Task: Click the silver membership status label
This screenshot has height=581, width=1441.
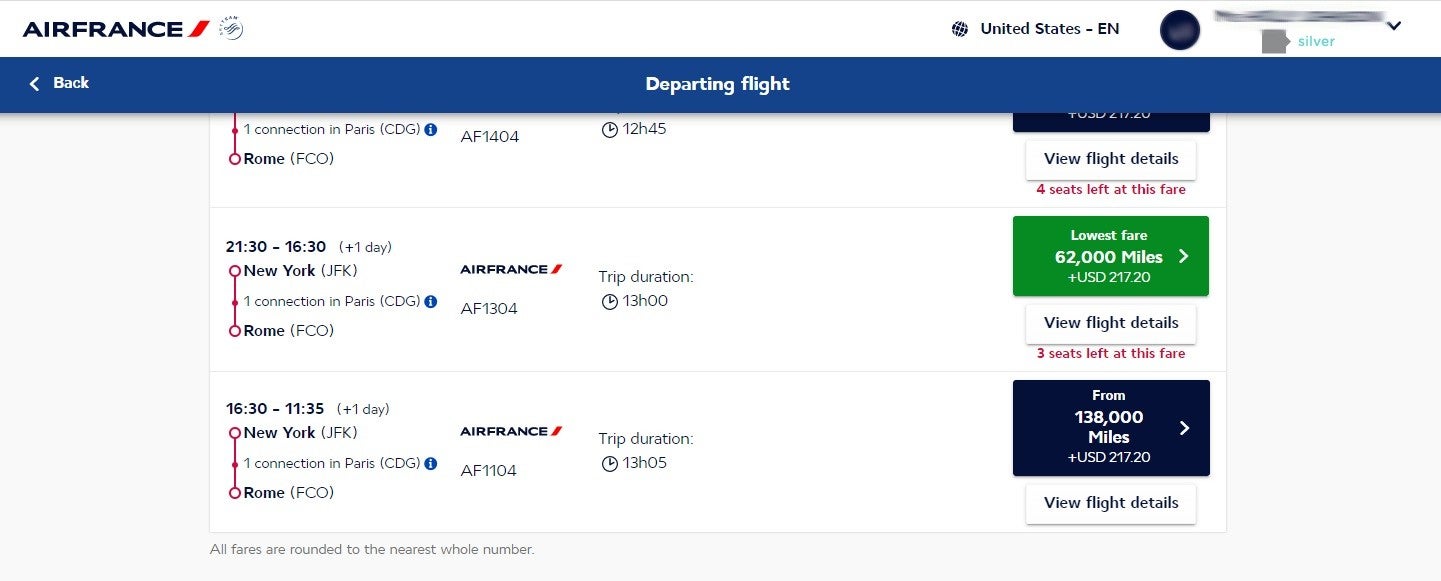Action: point(1316,41)
